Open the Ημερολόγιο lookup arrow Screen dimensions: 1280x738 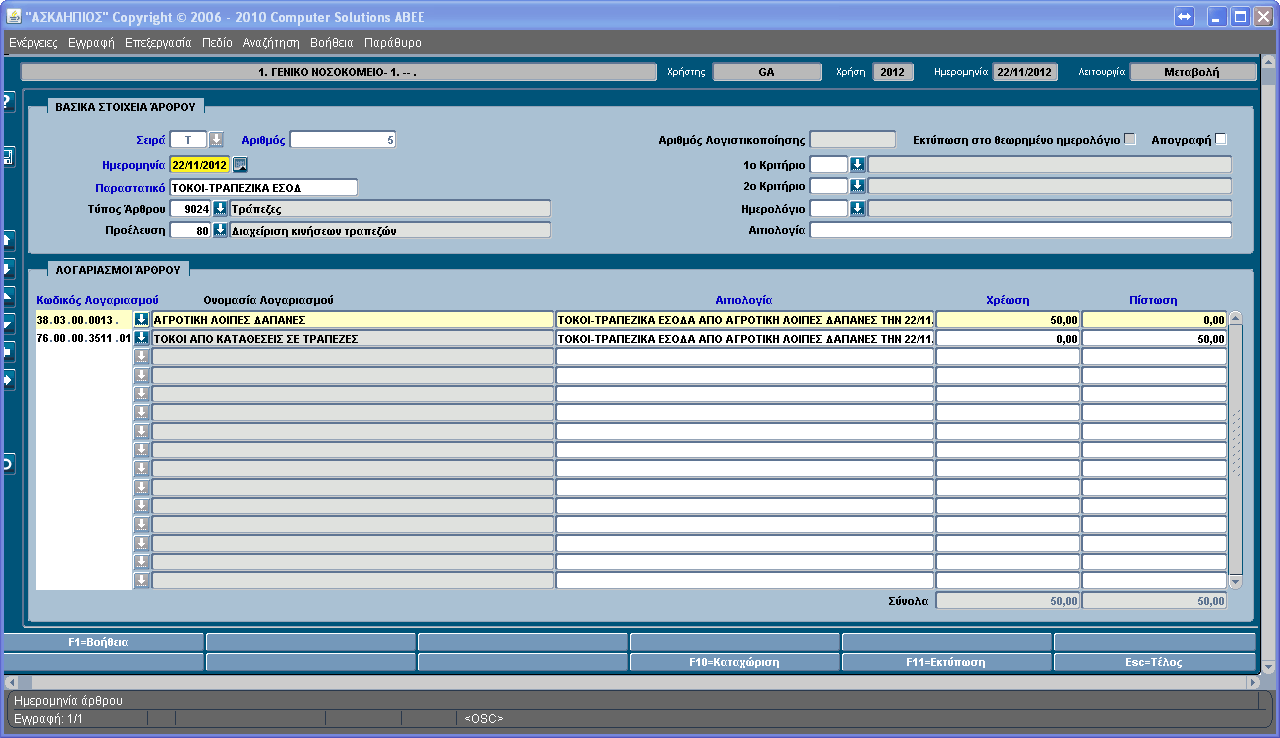pyautogui.click(x=857, y=208)
